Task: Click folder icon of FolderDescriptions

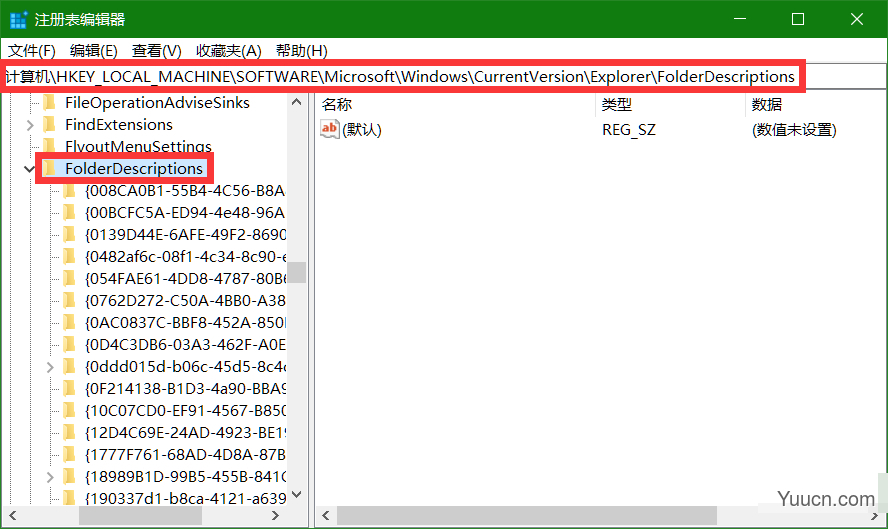Action: tap(49, 168)
